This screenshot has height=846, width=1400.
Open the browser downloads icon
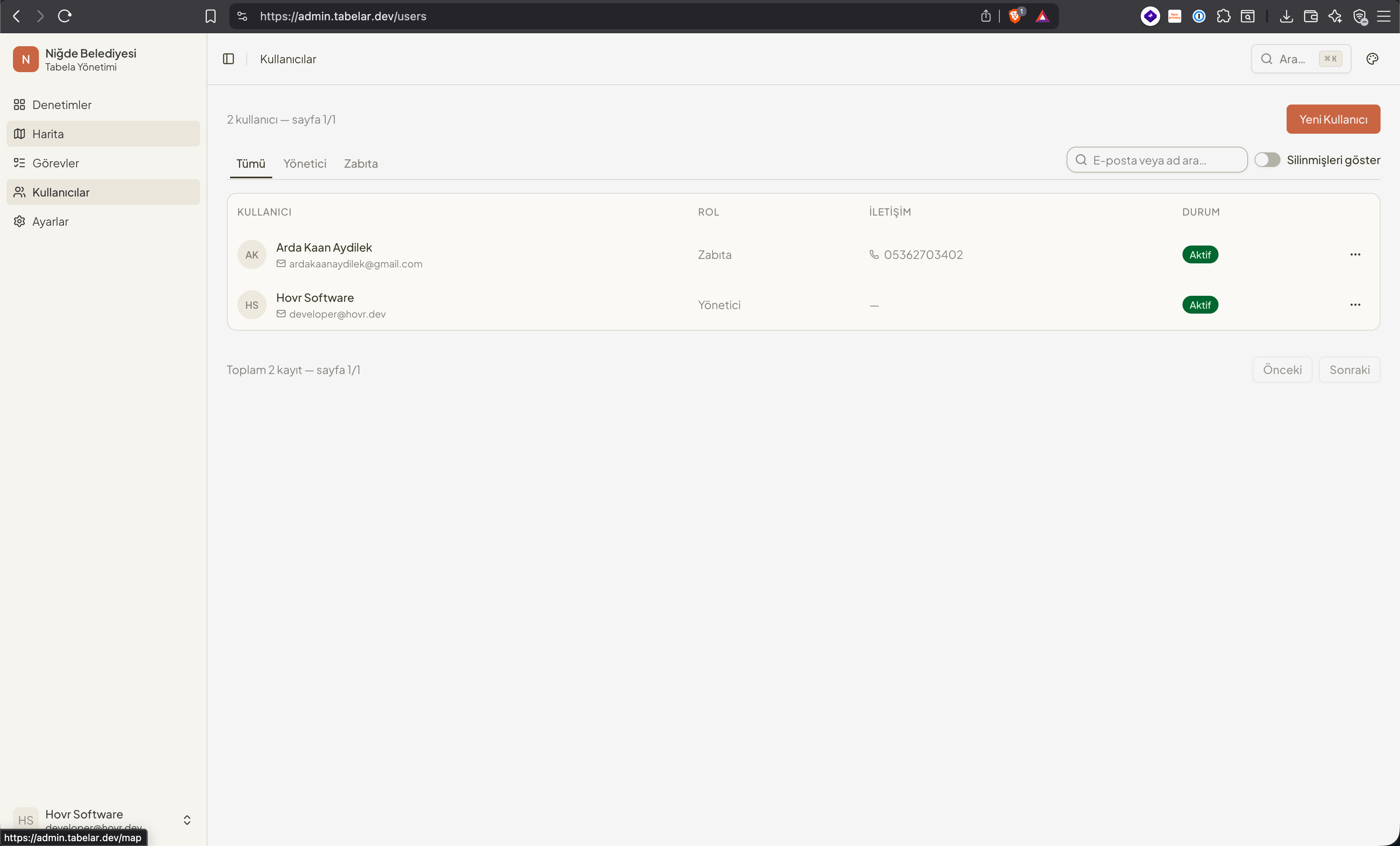coord(1286,16)
